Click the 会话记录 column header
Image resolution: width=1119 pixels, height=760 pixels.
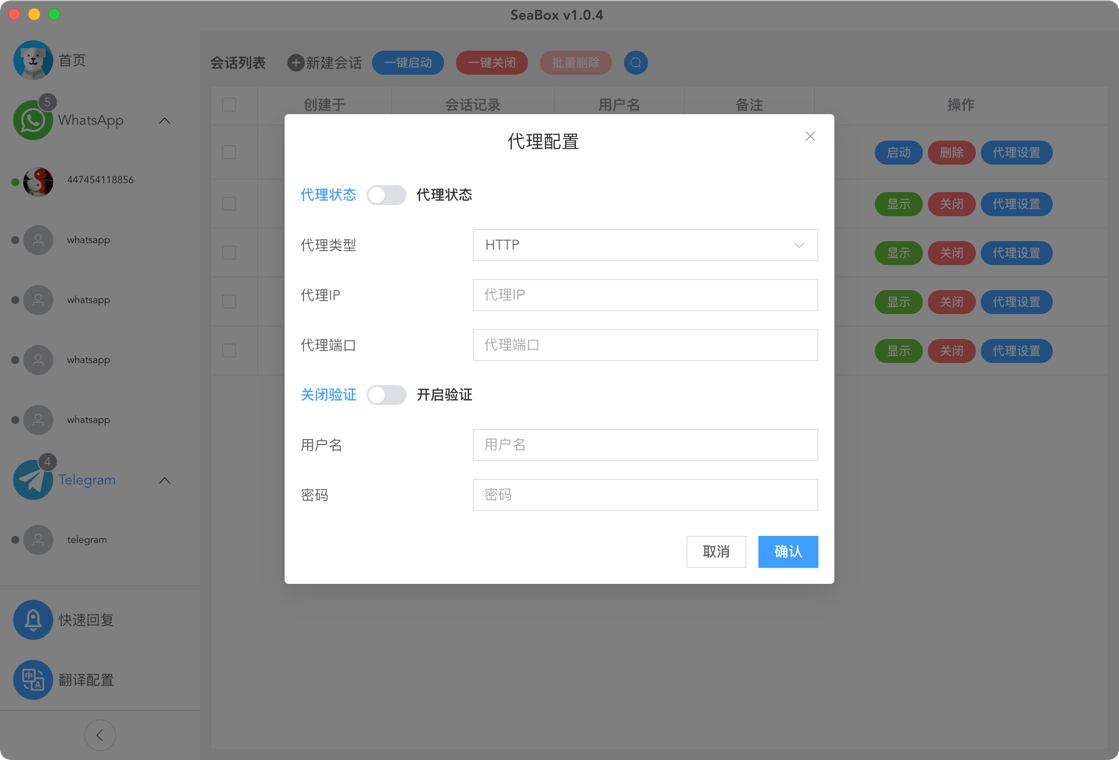point(472,105)
